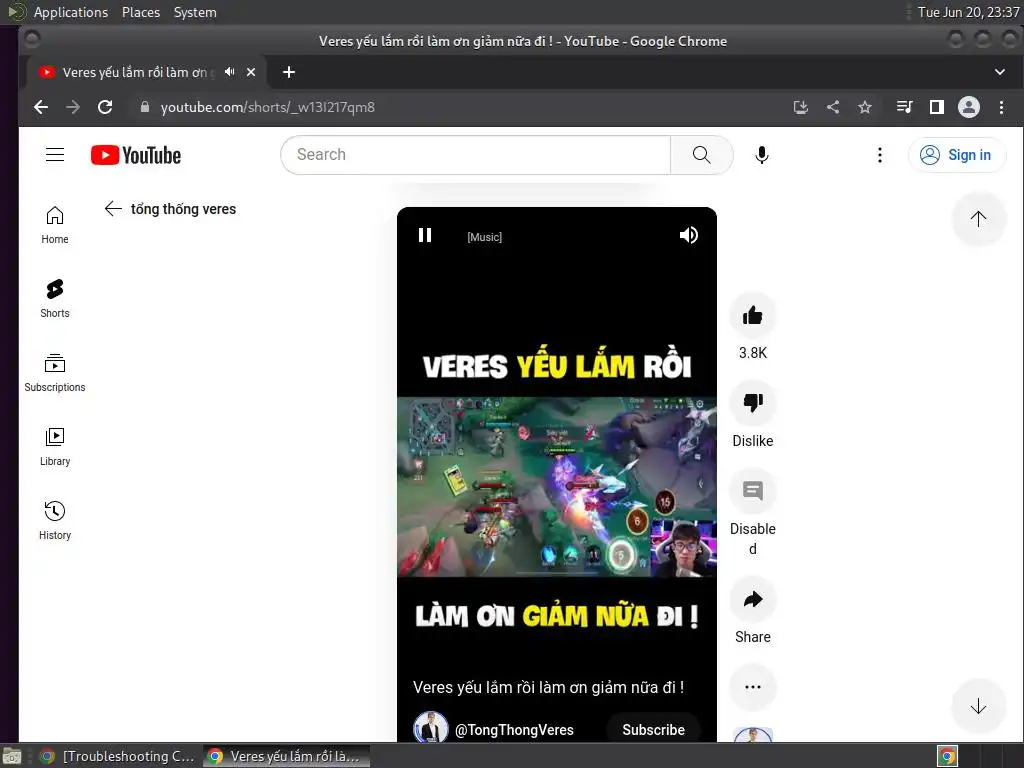
Task: Open the Chrome three-dot menu
Action: point(1001,107)
